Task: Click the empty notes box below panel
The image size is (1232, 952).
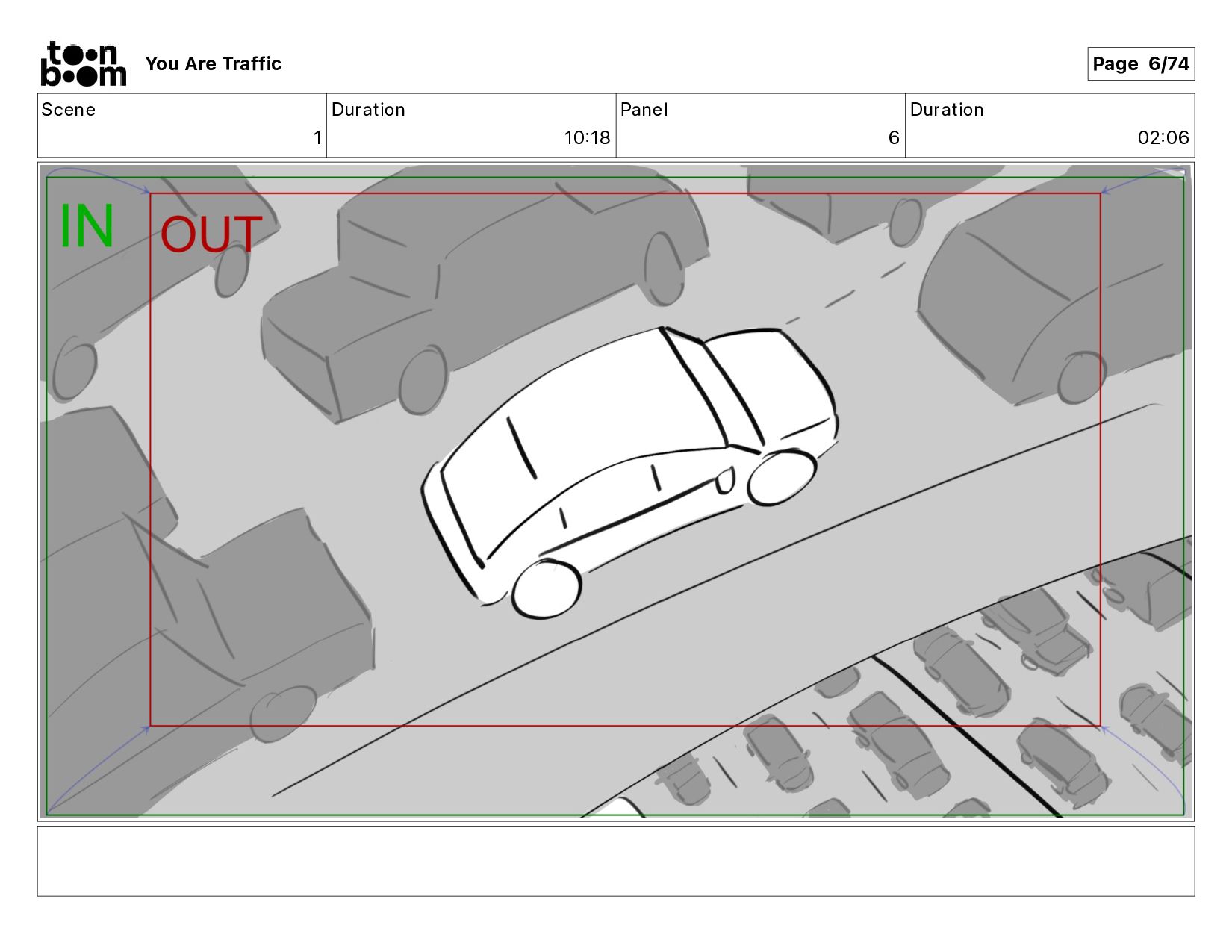Action: click(x=616, y=861)
